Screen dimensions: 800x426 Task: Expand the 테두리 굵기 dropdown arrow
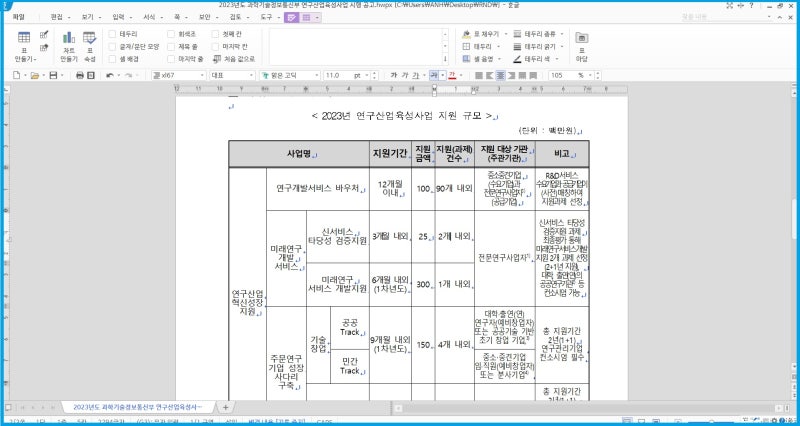pyautogui.click(x=562, y=46)
